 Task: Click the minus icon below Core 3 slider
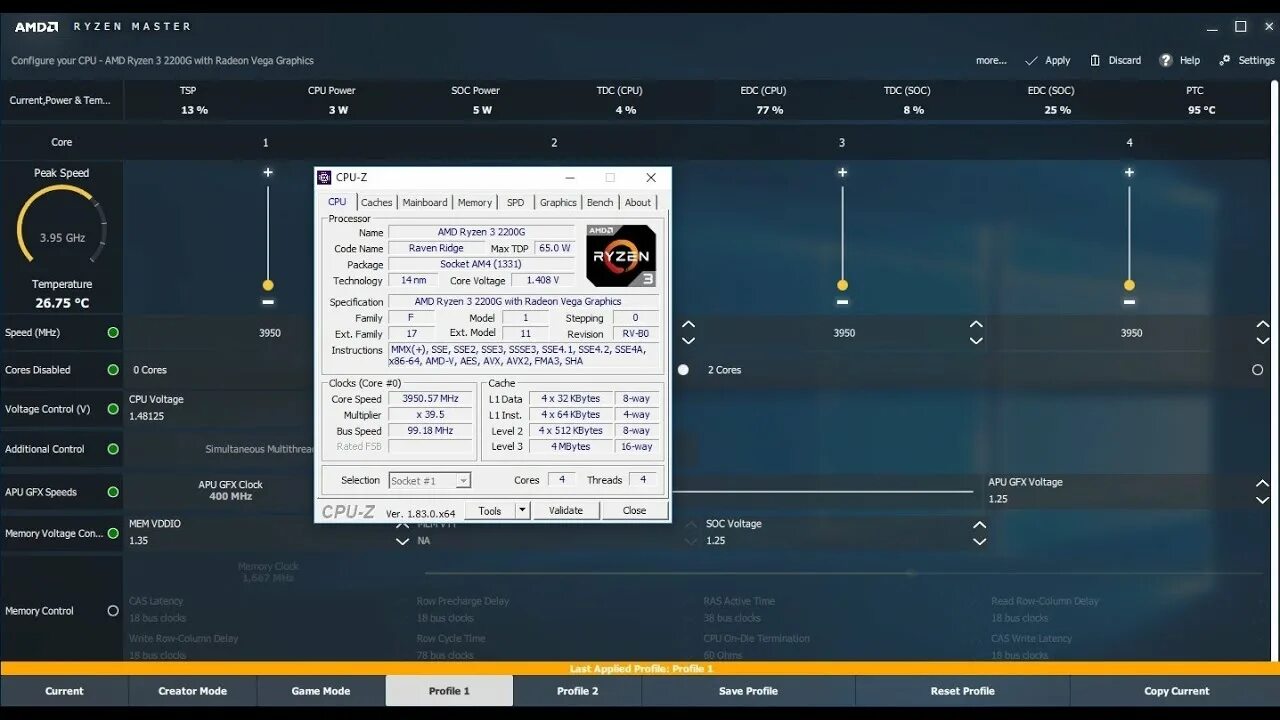pyautogui.click(x=842, y=301)
